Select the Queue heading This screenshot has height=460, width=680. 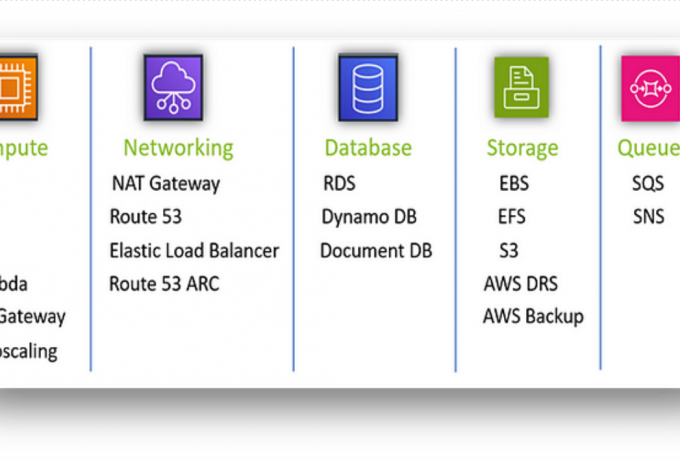click(648, 148)
